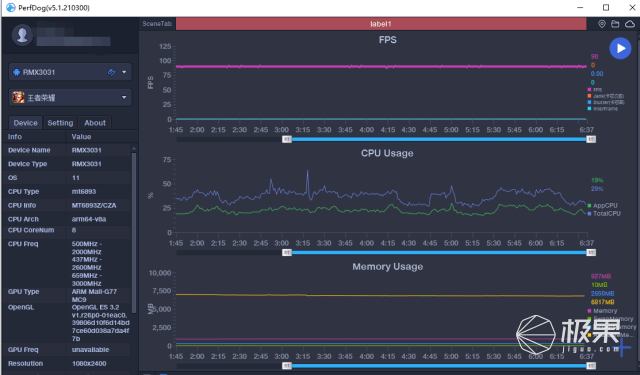The width and height of the screenshot is (640, 375).
Task: Click the PerfDog logo in title bar
Action: point(11,7)
